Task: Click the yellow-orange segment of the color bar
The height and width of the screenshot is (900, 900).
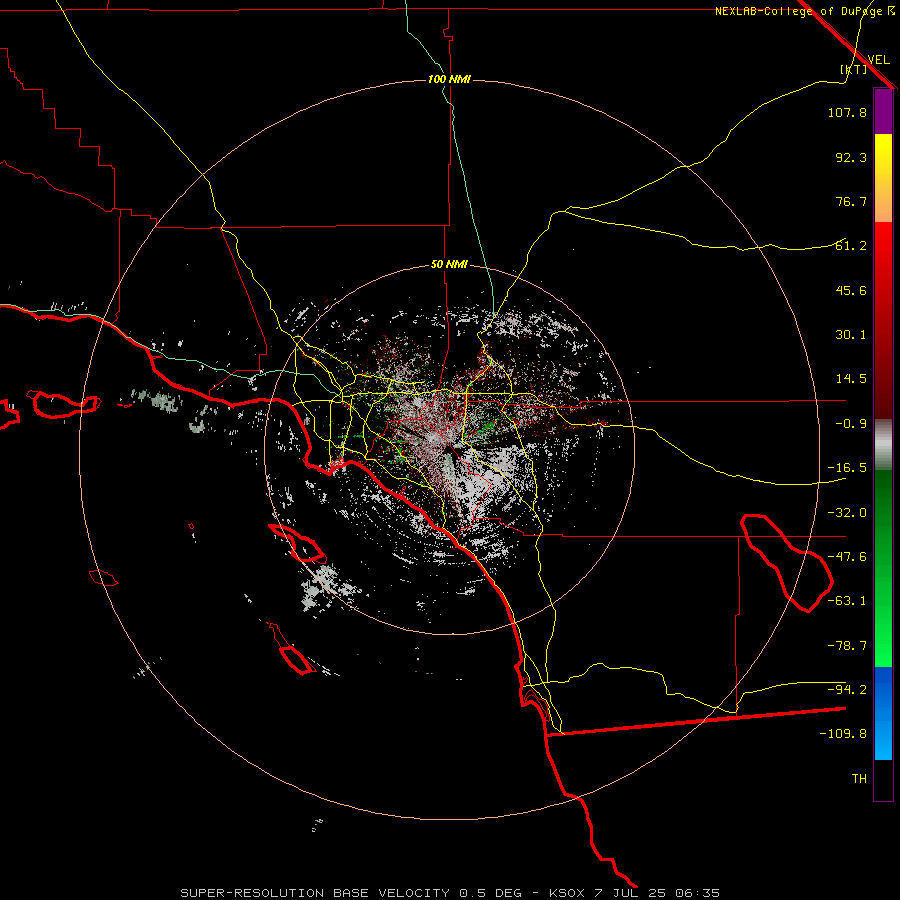Action: tap(883, 178)
